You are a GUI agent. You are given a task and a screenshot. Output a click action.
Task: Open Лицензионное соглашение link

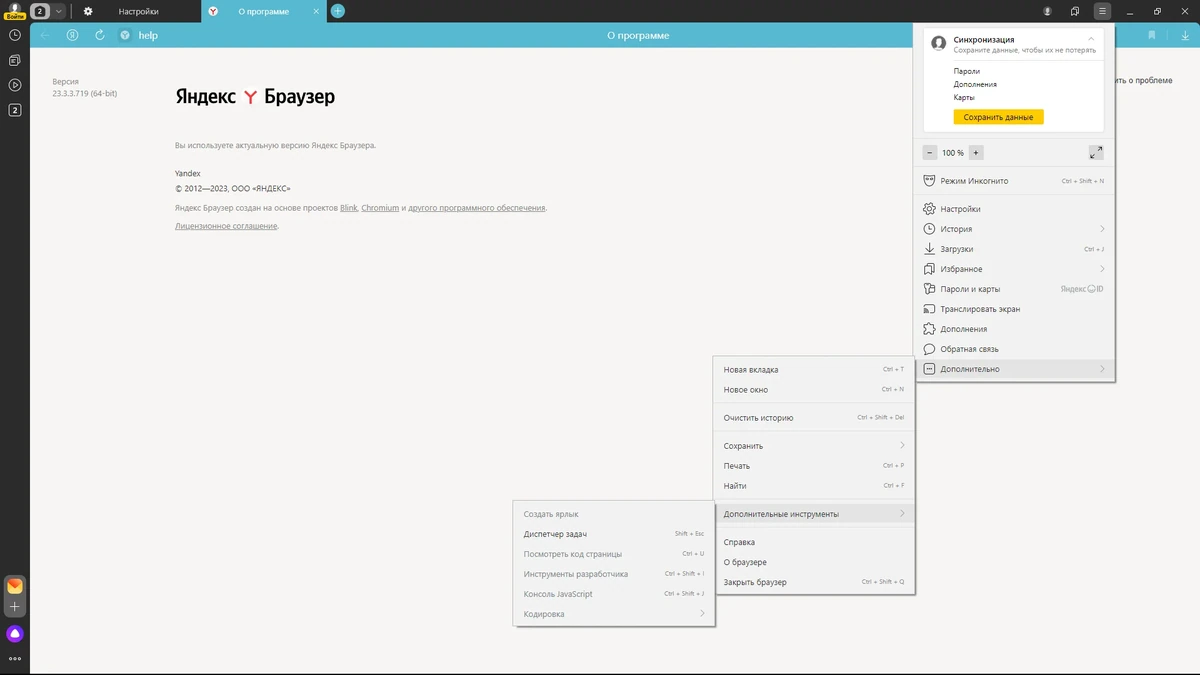226,226
